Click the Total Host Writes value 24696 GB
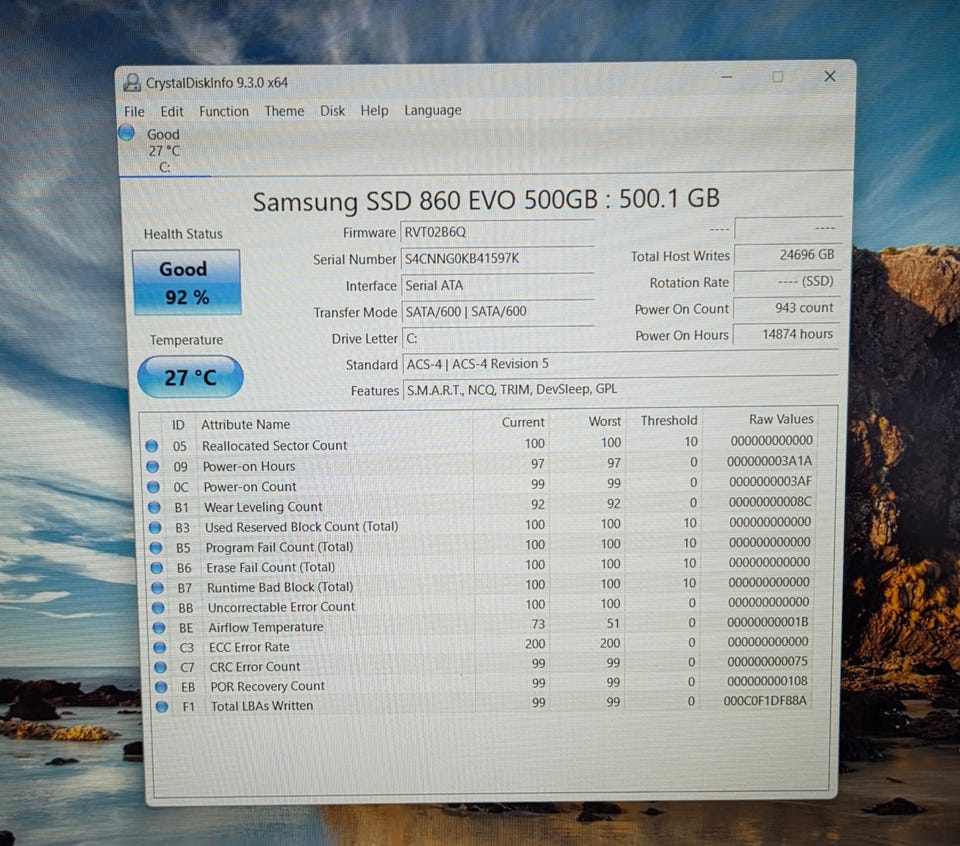Viewport: 960px width, 846px height. pos(786,255)
